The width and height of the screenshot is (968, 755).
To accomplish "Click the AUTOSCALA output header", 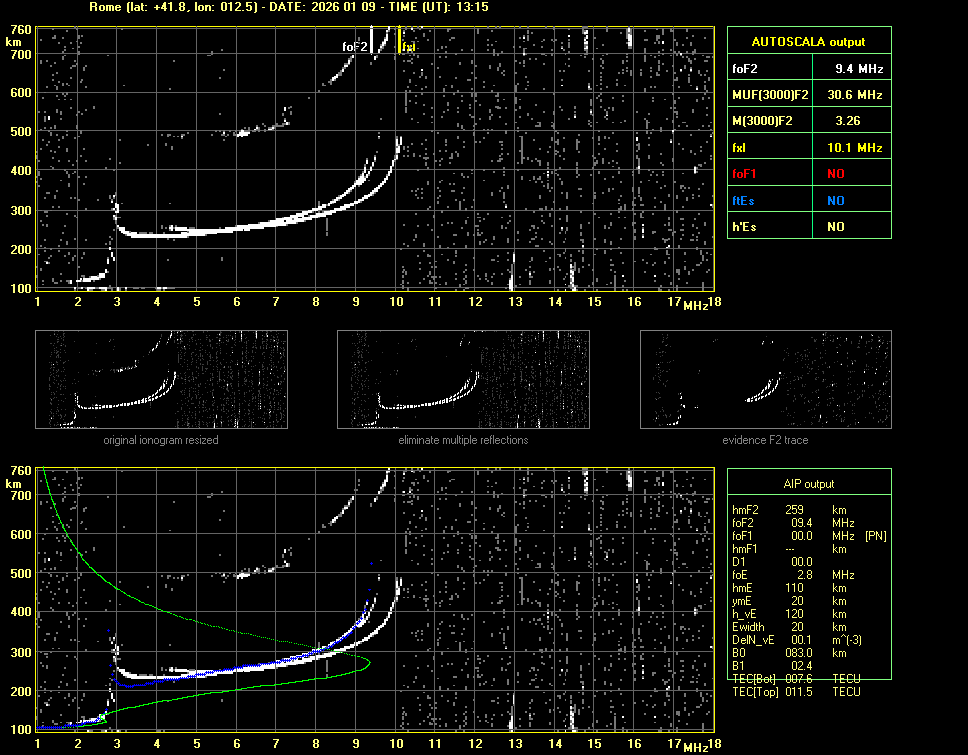I will [808, 42].
